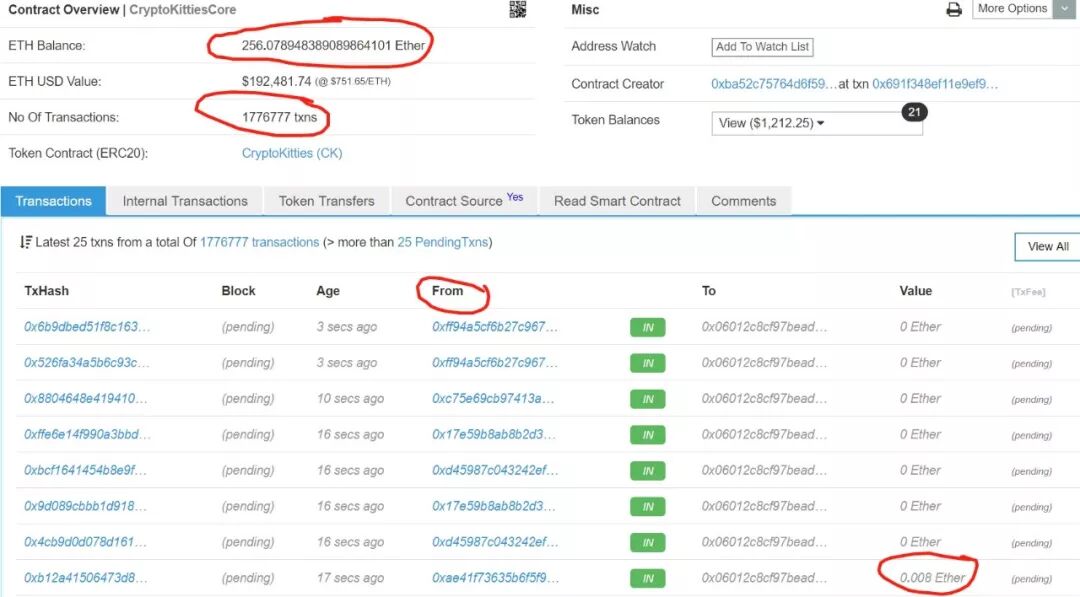Open transaction hash 0x526fa34a5b6c93c
This screenshot has width=1080, height=597.
[87, 363]
